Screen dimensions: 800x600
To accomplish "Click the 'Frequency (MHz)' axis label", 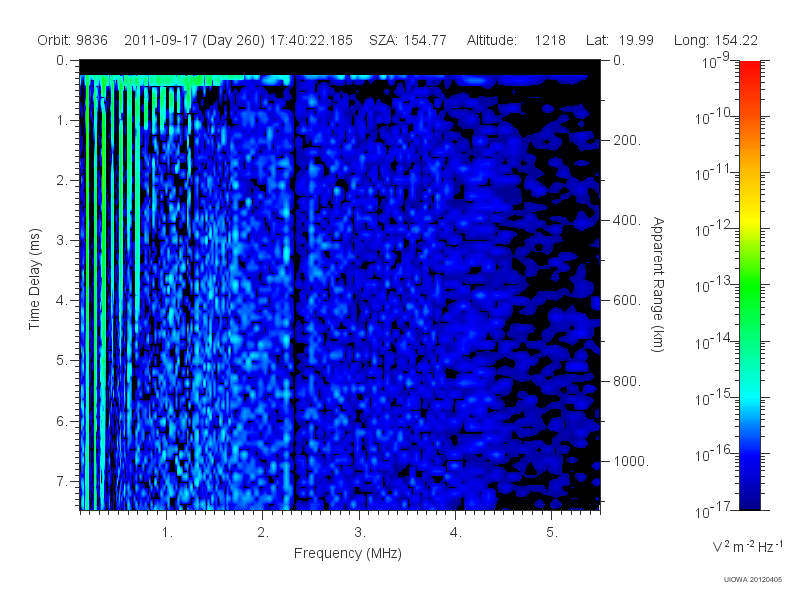I will click(347, 553).
